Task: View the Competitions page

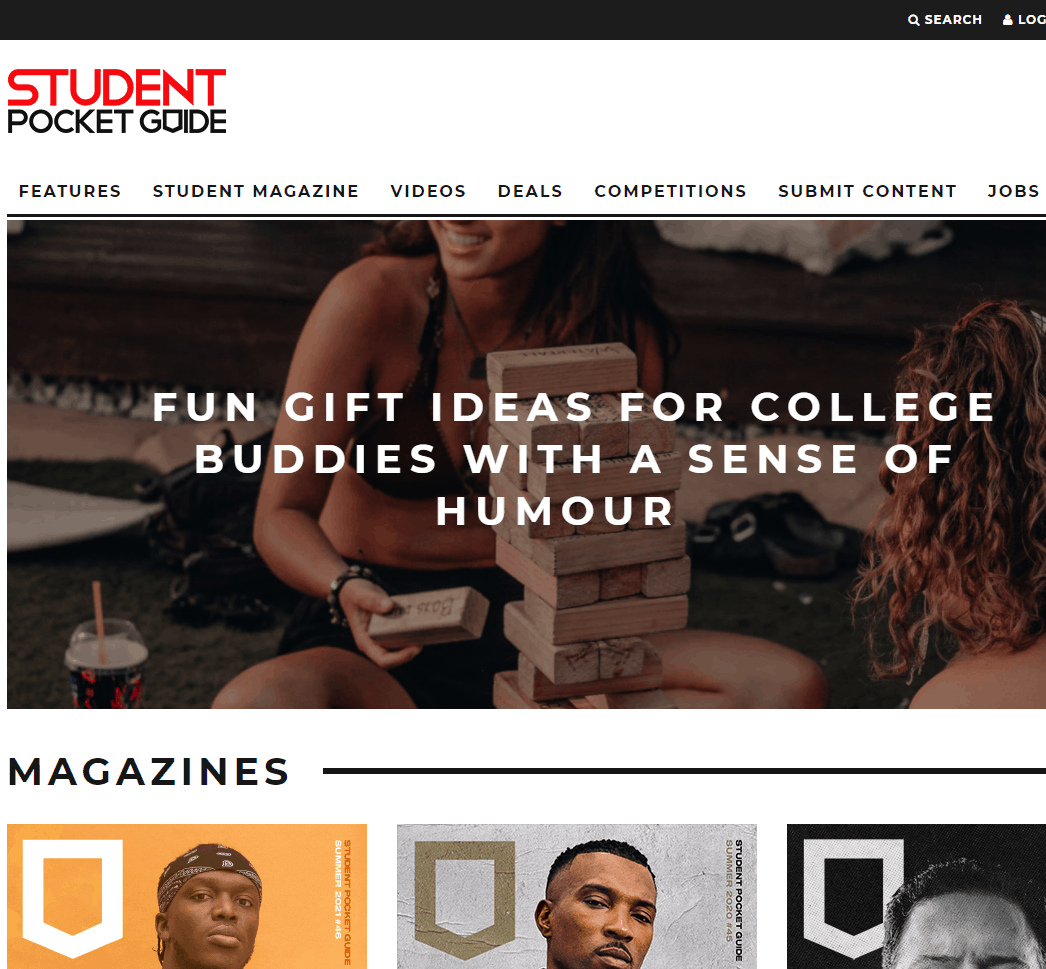Action: click(x=670, y=191)
